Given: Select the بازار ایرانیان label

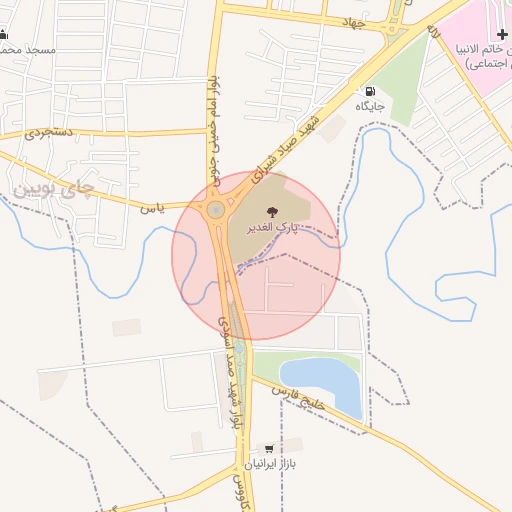Looking at the screenshot, I should point(270,464).
